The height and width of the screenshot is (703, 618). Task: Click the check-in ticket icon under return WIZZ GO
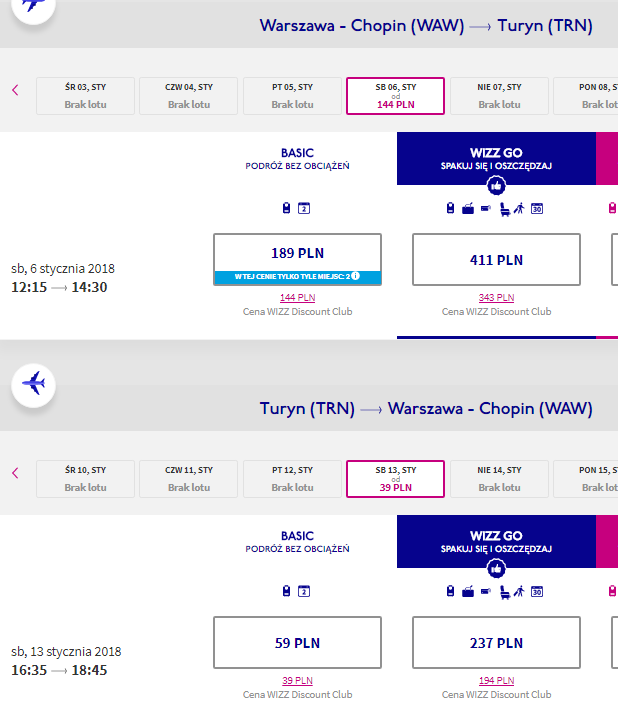click(x=486, y=591)
